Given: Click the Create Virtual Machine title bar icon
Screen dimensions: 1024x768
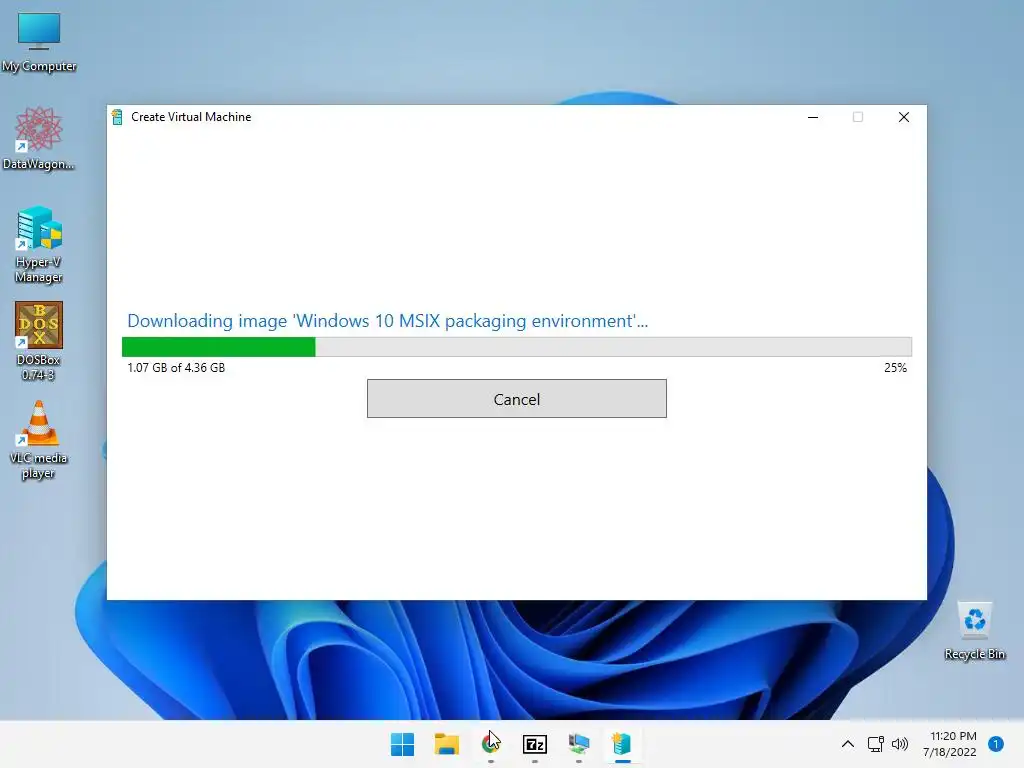Looking at the screenshot, I should [x=118, y=117].
